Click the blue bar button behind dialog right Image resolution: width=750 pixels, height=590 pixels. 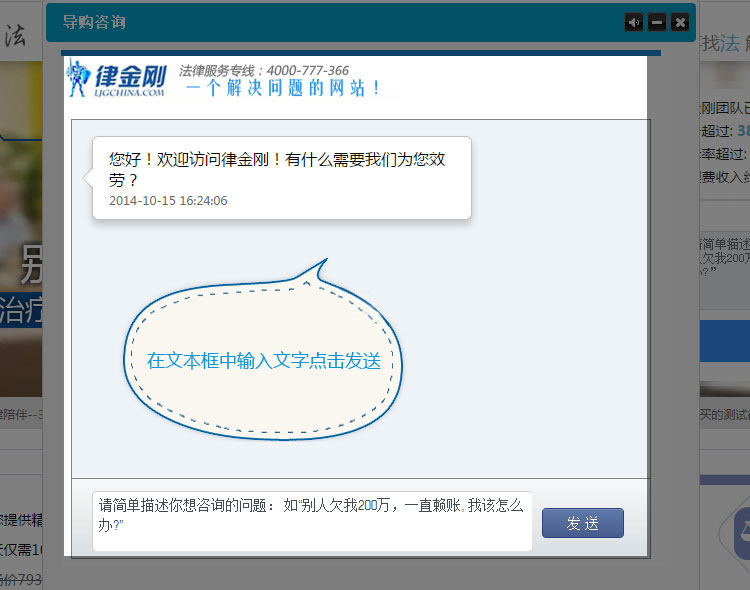724,341
